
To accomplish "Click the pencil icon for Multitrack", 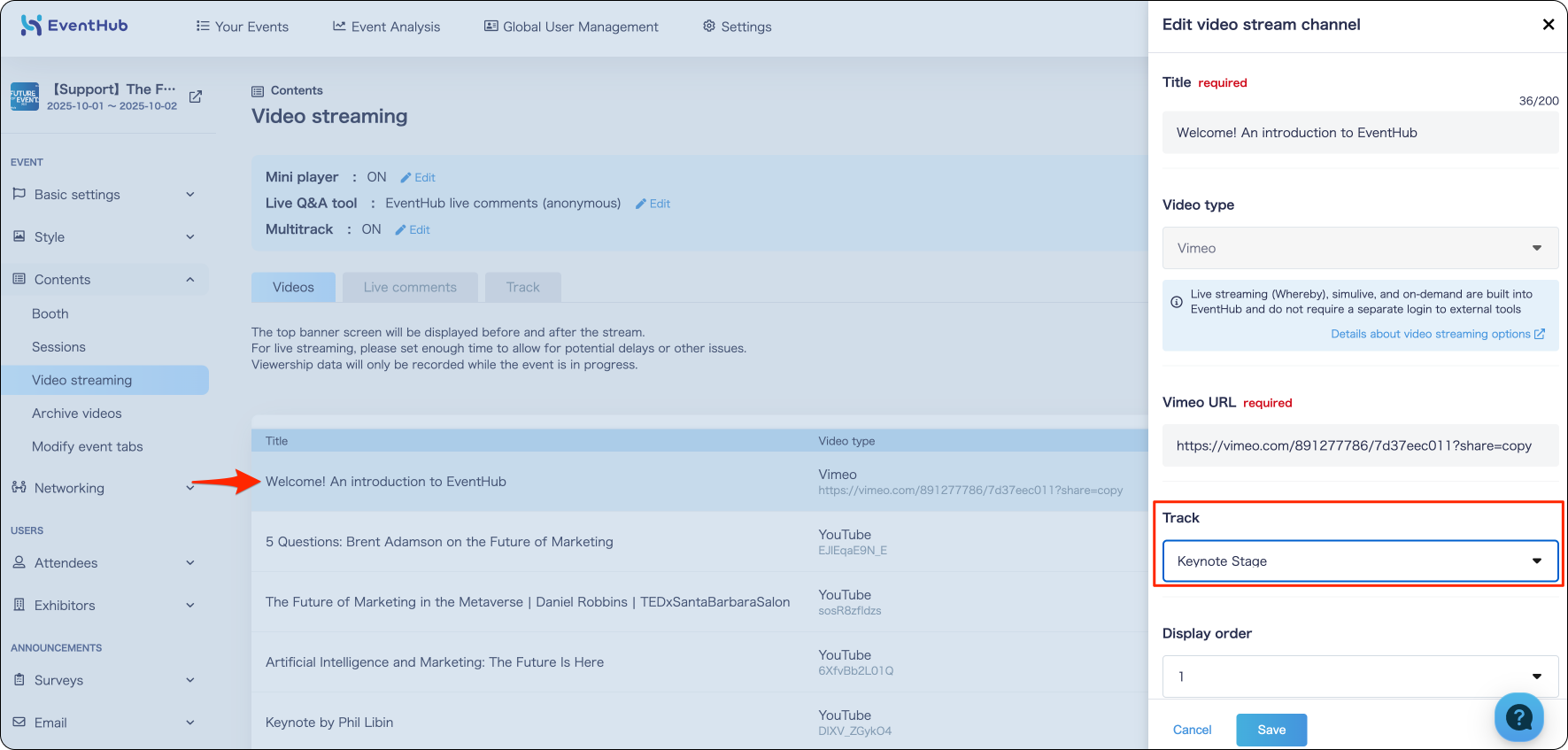I will [400, 229].
